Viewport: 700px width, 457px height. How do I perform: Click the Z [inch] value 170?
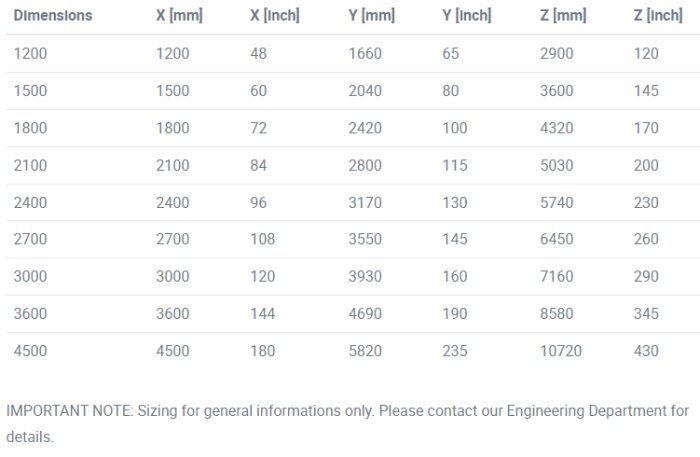pos(646,128)
